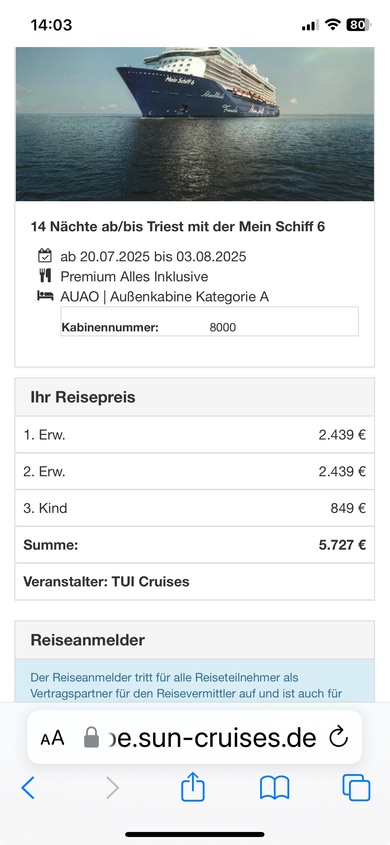Tap the Safari back arrow
Image resolution: width=390 pixels, height=845 pixels.
(x=28, y=788)
